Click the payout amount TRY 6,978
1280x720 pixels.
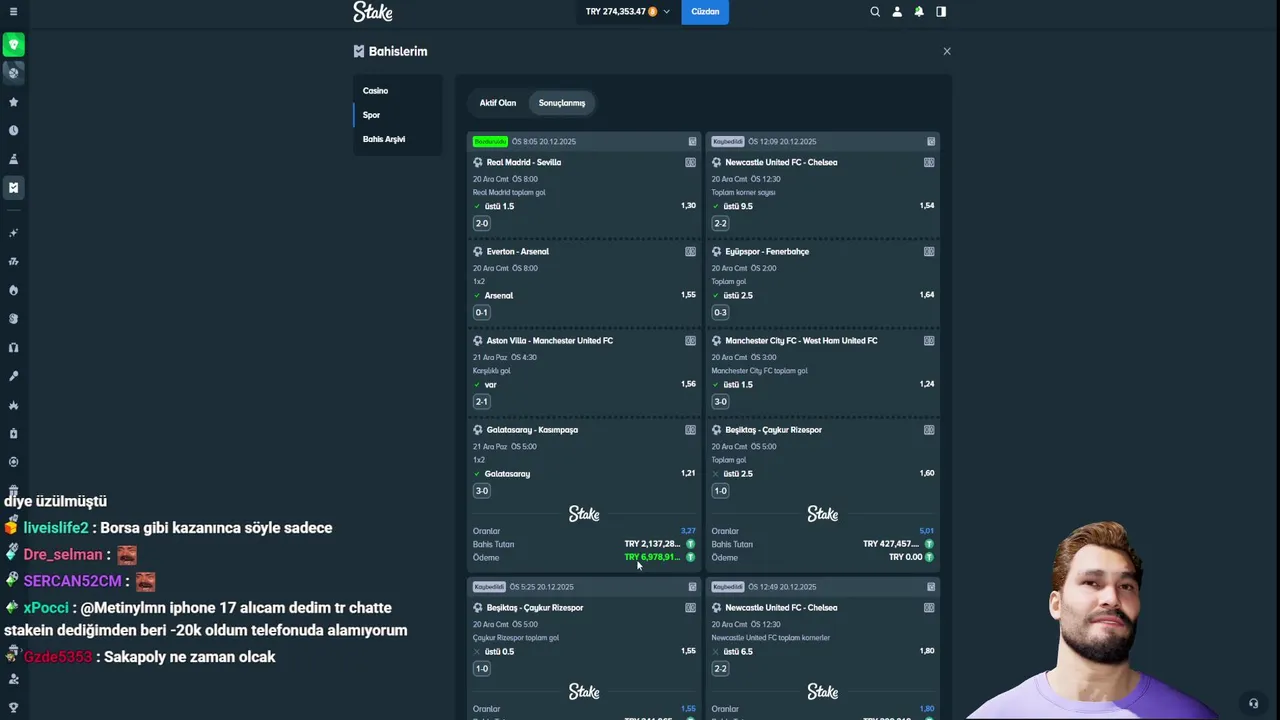(x=652, y=557)
